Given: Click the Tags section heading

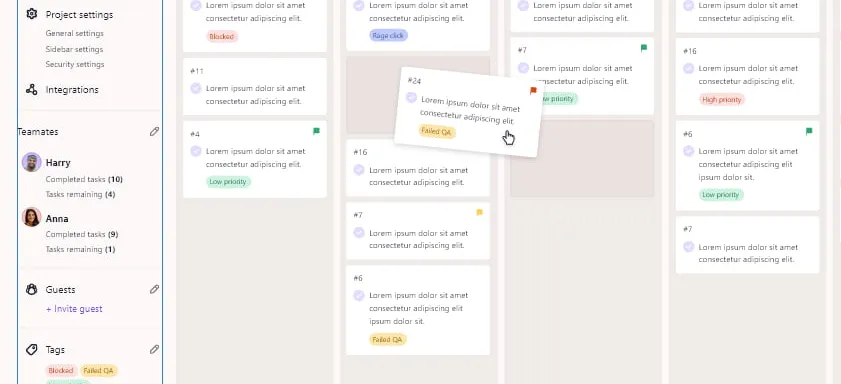Looking at the screenshot, I should point(55,350).
